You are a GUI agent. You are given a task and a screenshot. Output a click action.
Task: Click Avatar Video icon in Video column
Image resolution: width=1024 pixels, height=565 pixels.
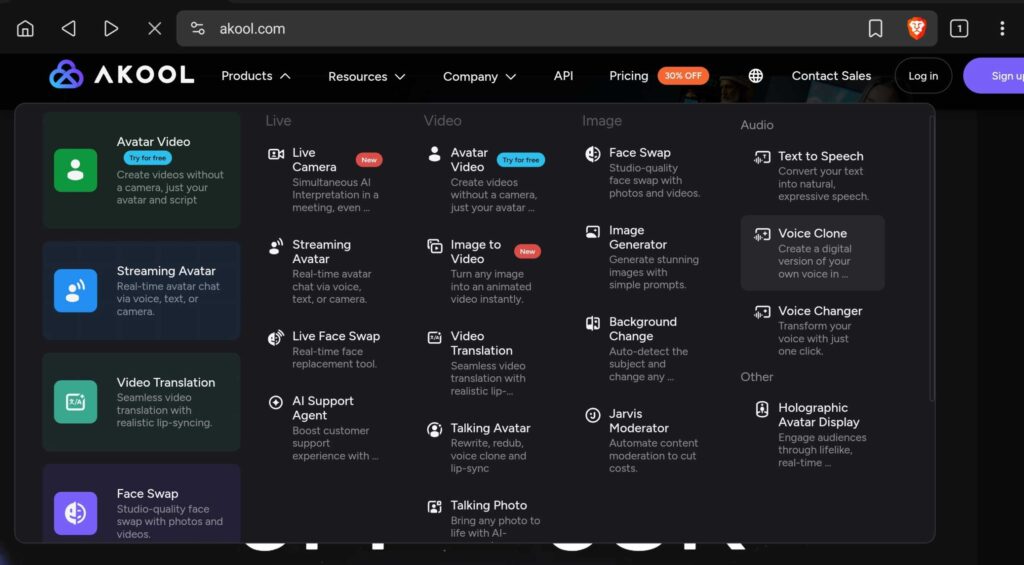pos(434,153)
